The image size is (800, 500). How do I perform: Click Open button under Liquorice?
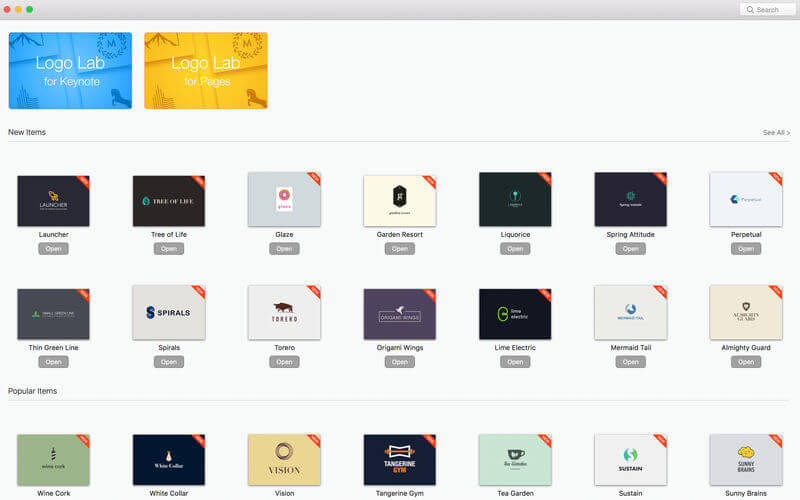coord(515,249)
